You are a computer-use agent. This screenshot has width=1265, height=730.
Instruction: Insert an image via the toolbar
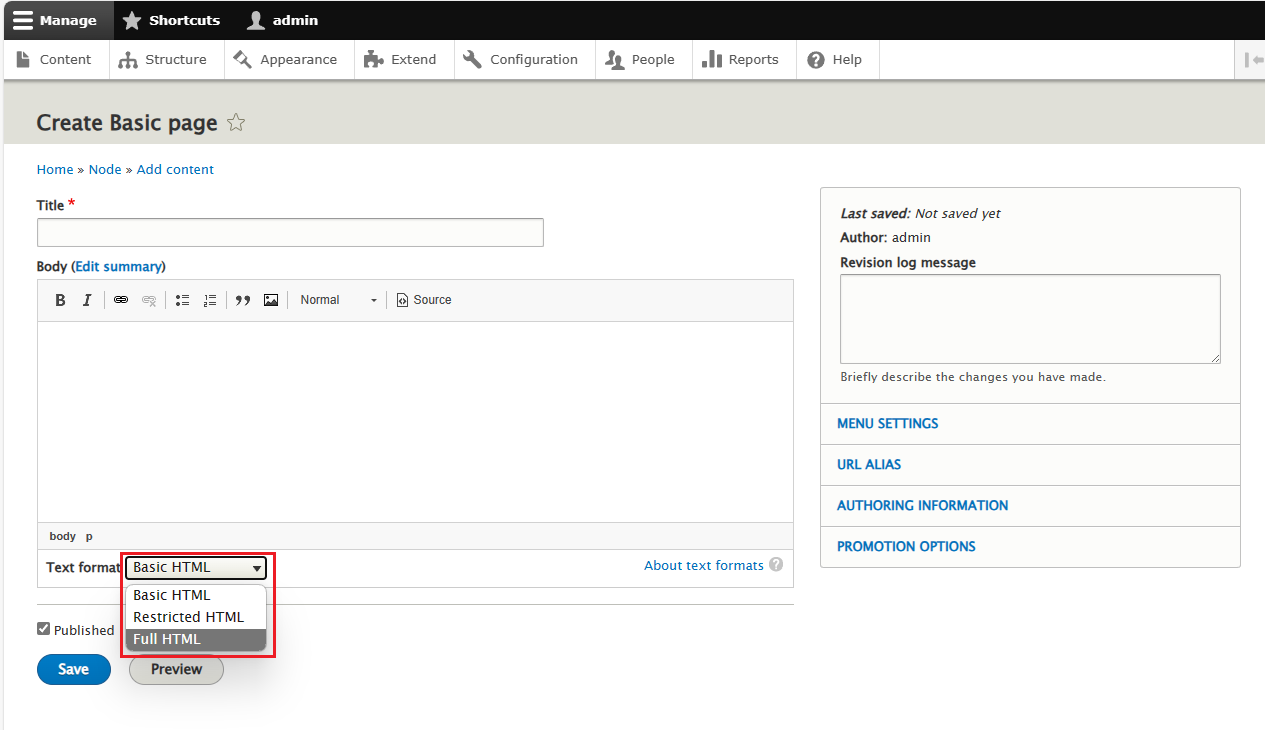[x=271, y=300]
